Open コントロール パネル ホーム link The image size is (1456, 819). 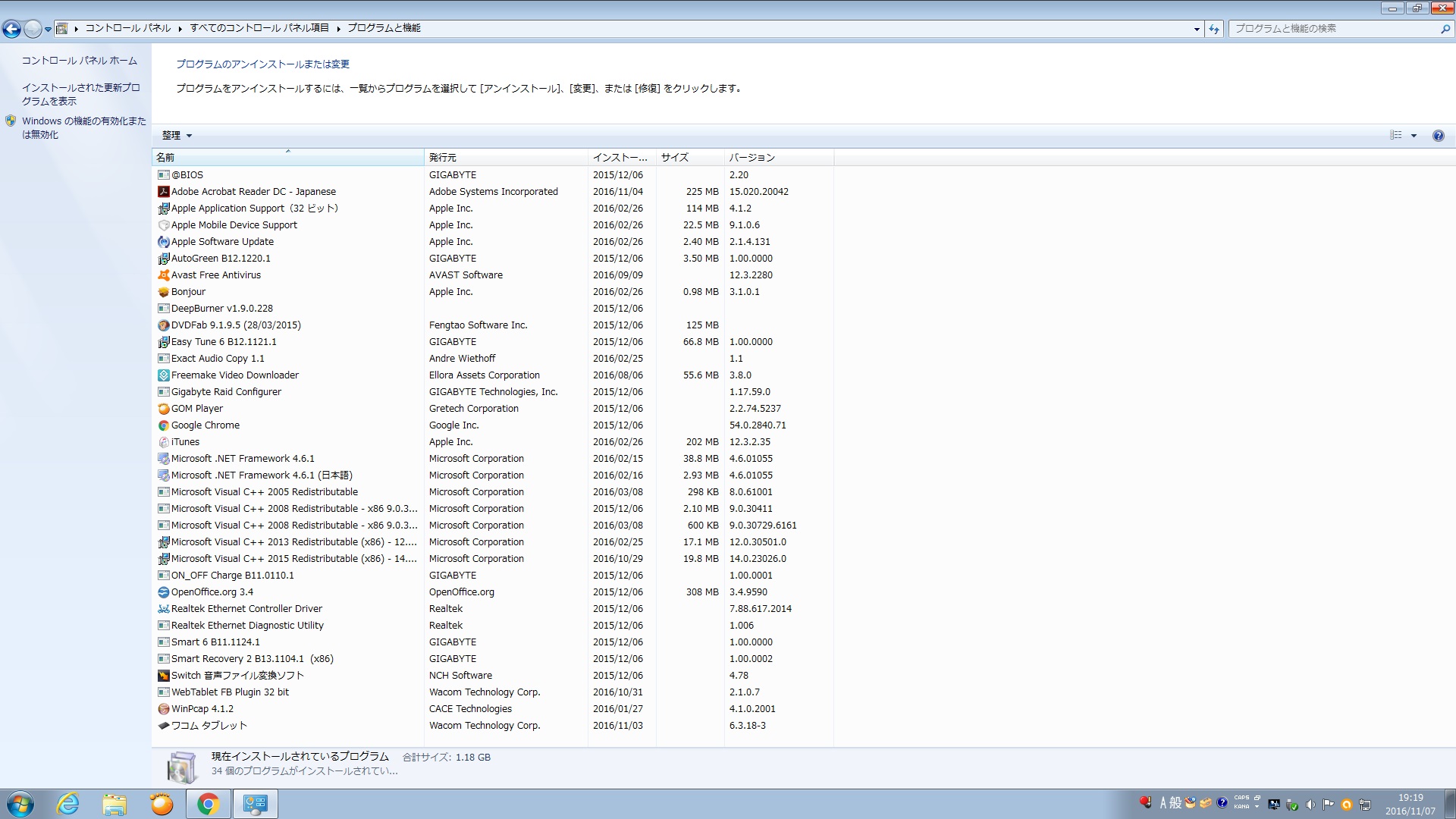pyautogui.click(x=80, y=61)
